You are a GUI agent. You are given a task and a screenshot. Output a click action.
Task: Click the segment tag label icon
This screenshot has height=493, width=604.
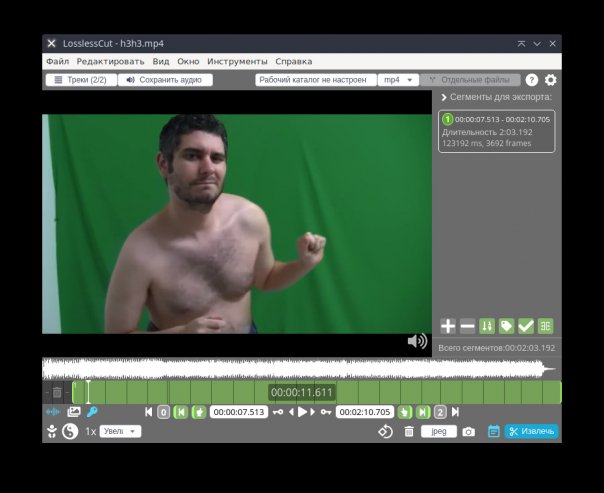(x=506, y=326)
